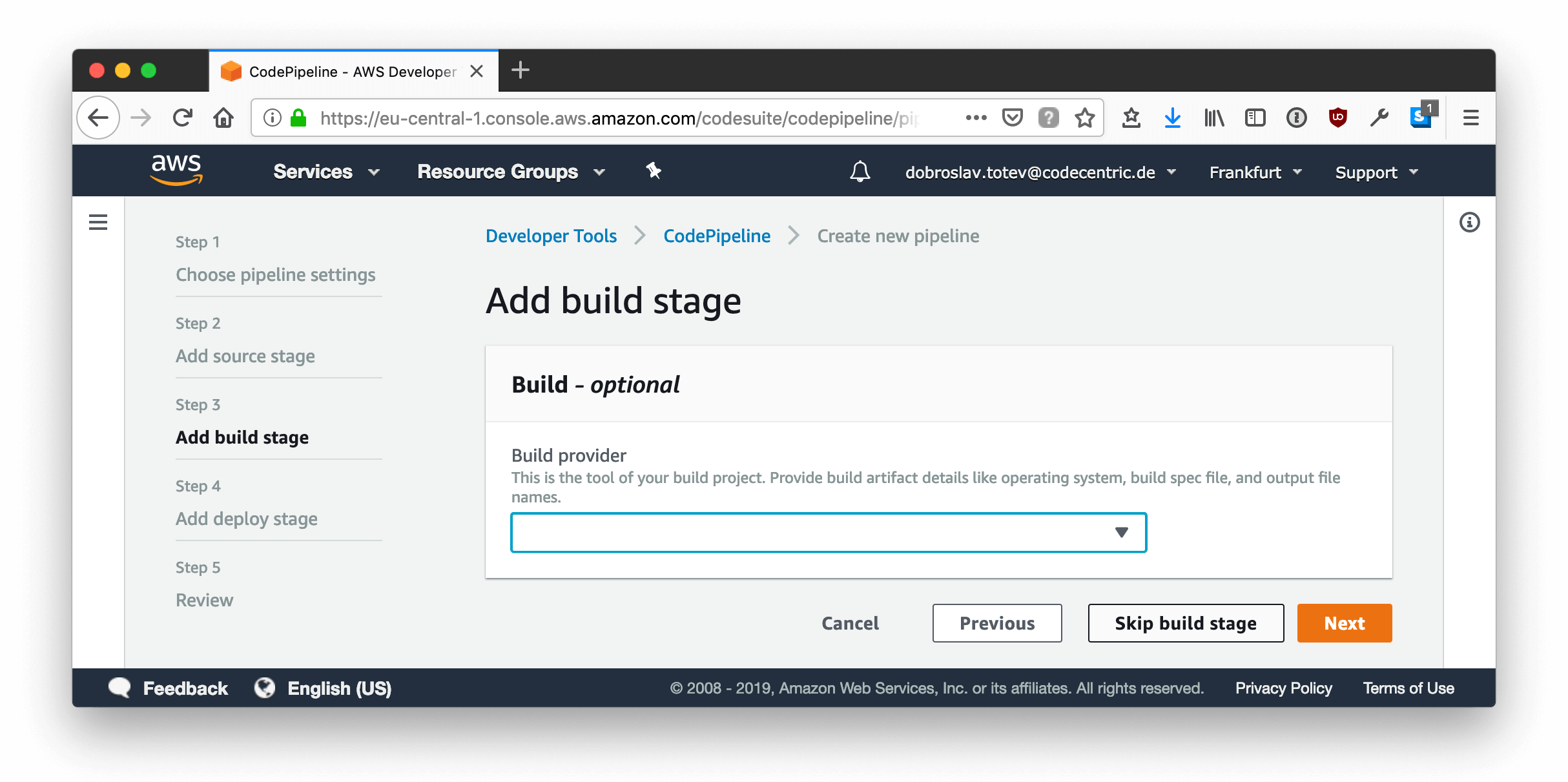Open the notifications bell icon

(x=860, y=172)
